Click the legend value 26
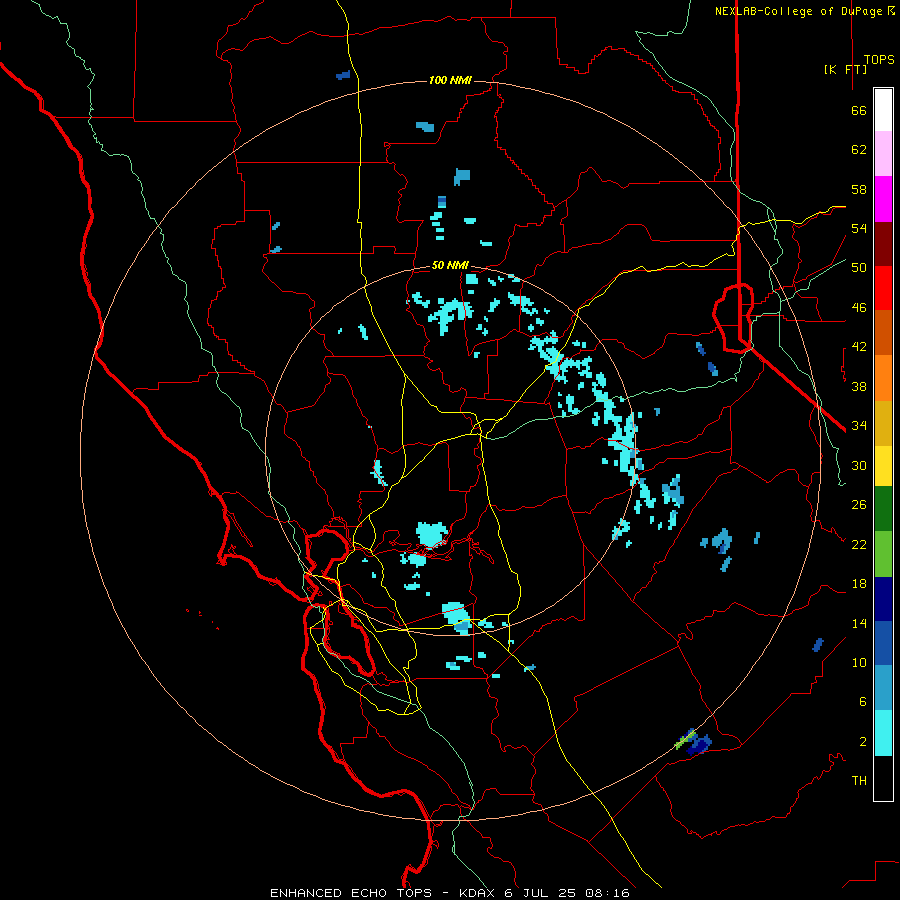 [x=859, y=505]
